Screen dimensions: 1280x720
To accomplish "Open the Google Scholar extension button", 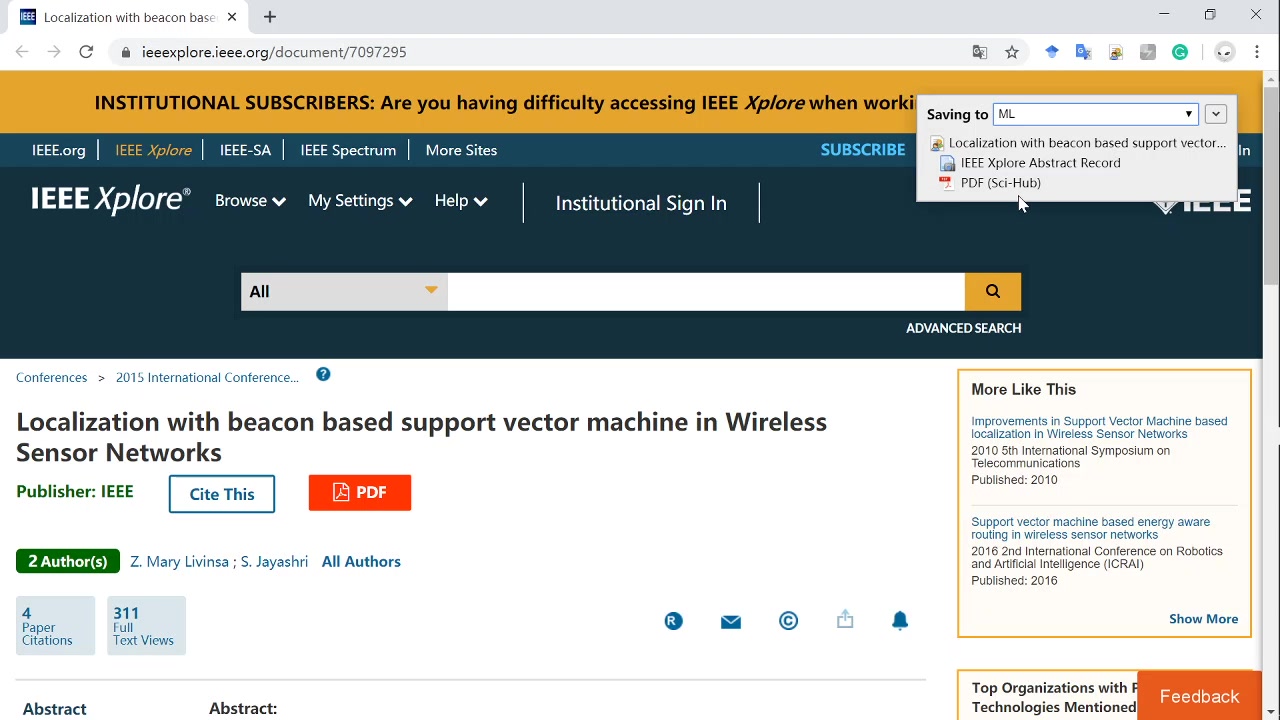I will click(x=1052, y=52).
